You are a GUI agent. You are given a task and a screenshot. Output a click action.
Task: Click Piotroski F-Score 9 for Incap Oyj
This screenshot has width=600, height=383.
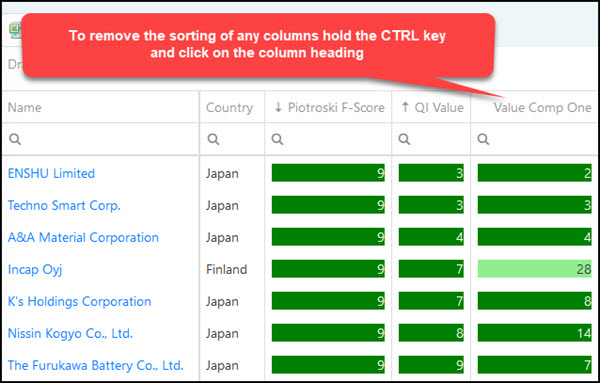(328, 269)
